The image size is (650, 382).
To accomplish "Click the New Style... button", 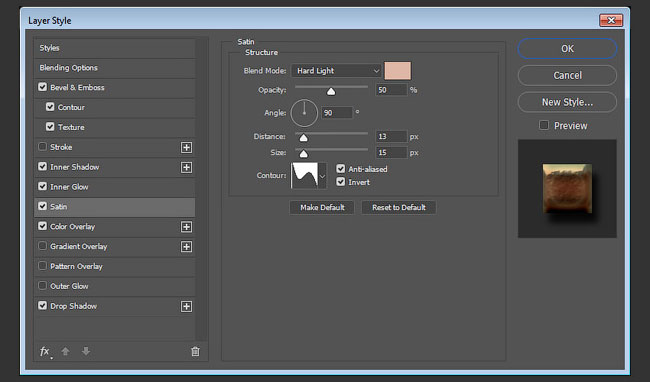I will 567,102.
